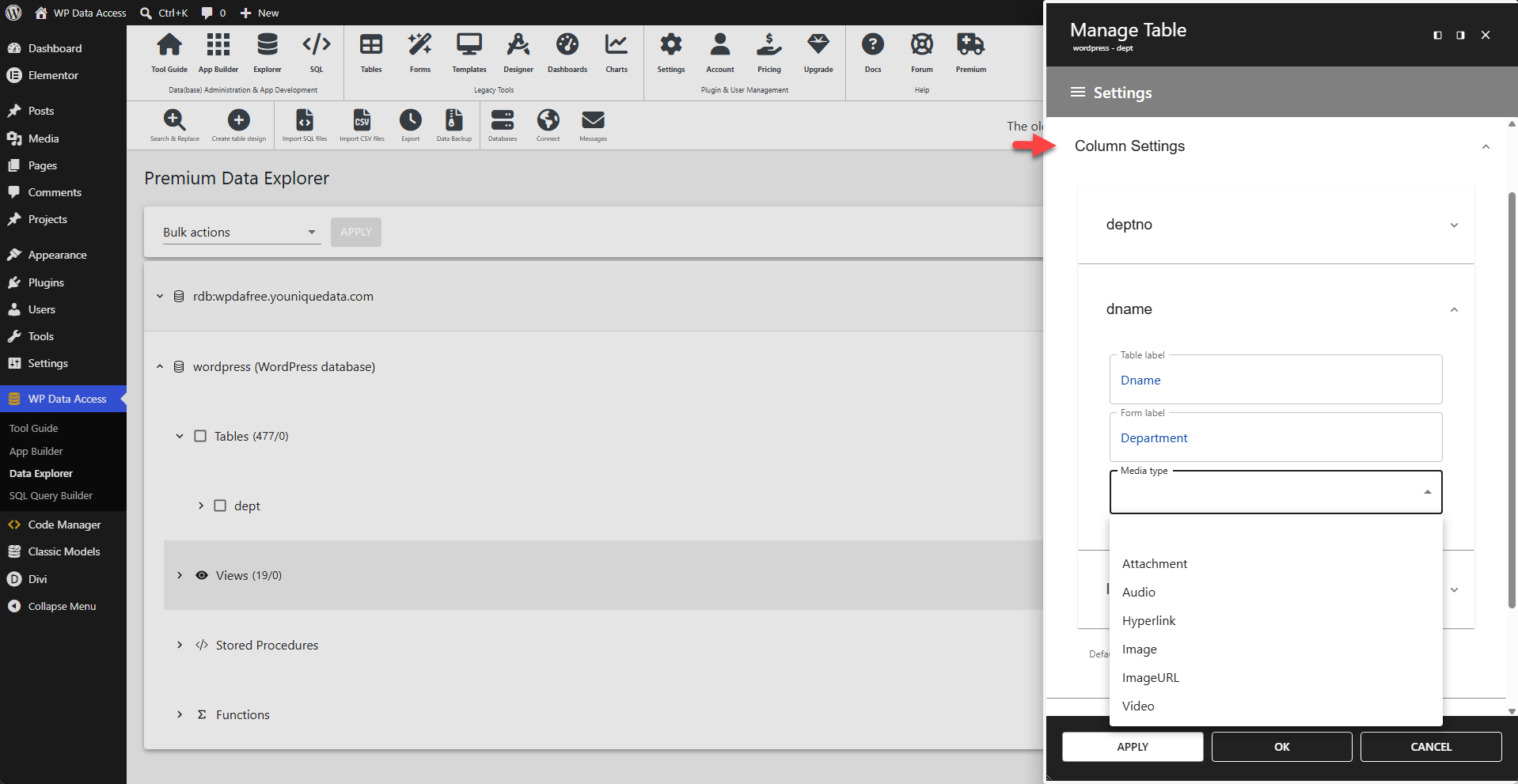Collapse the wordpress database node
Screen dimensions: 1518x784
pyautogui.click(x=160, y=366)
